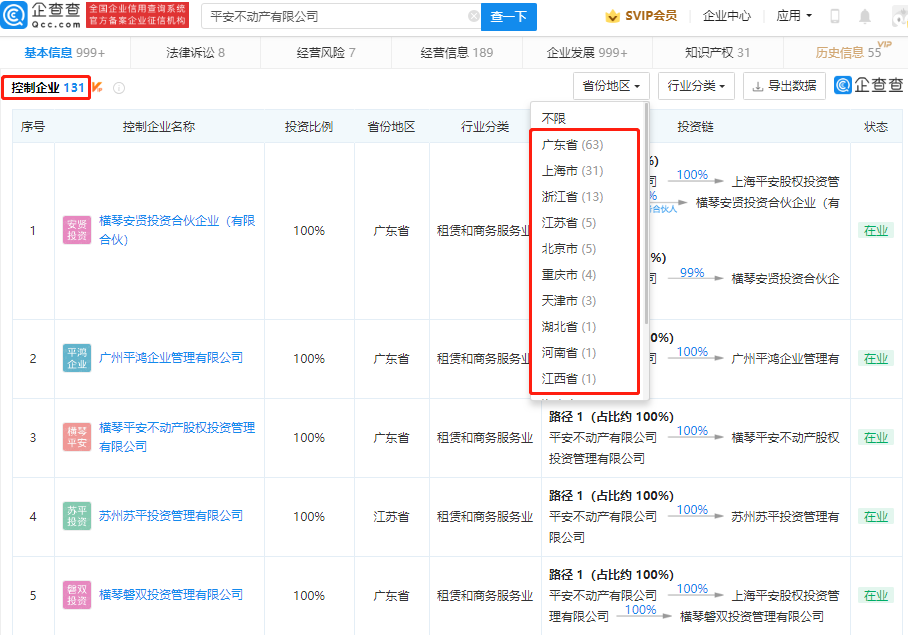Open 广州平鸿企业管理有限公司 company link
908x635 pixels.
[171, 358]
